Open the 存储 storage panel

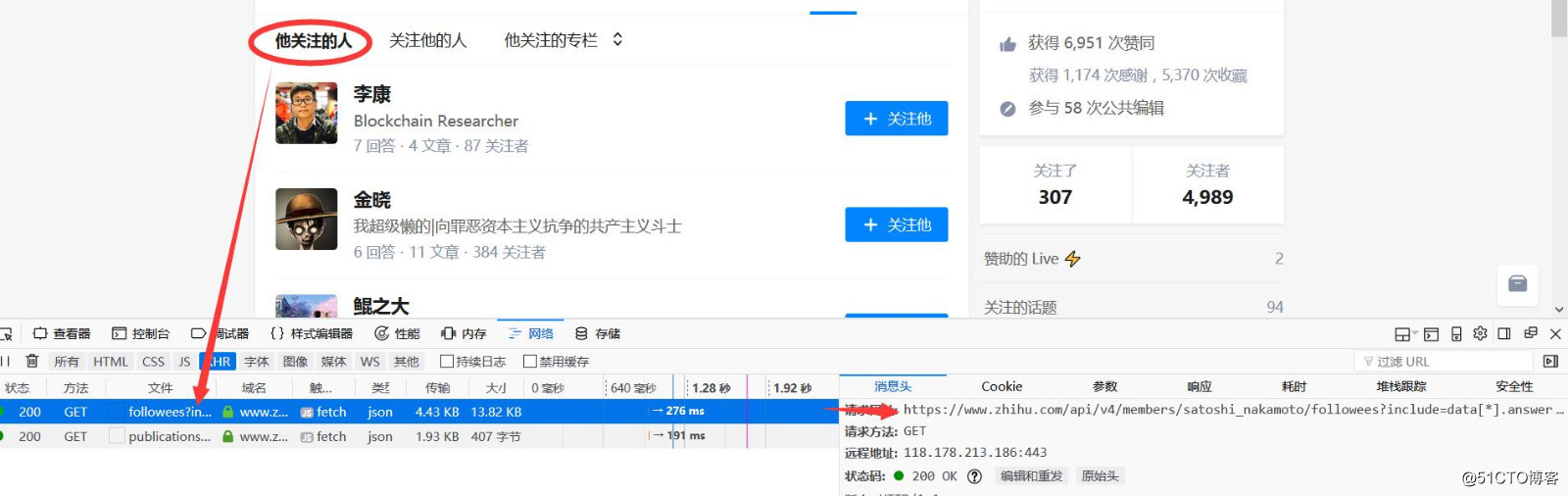(598, 333)
